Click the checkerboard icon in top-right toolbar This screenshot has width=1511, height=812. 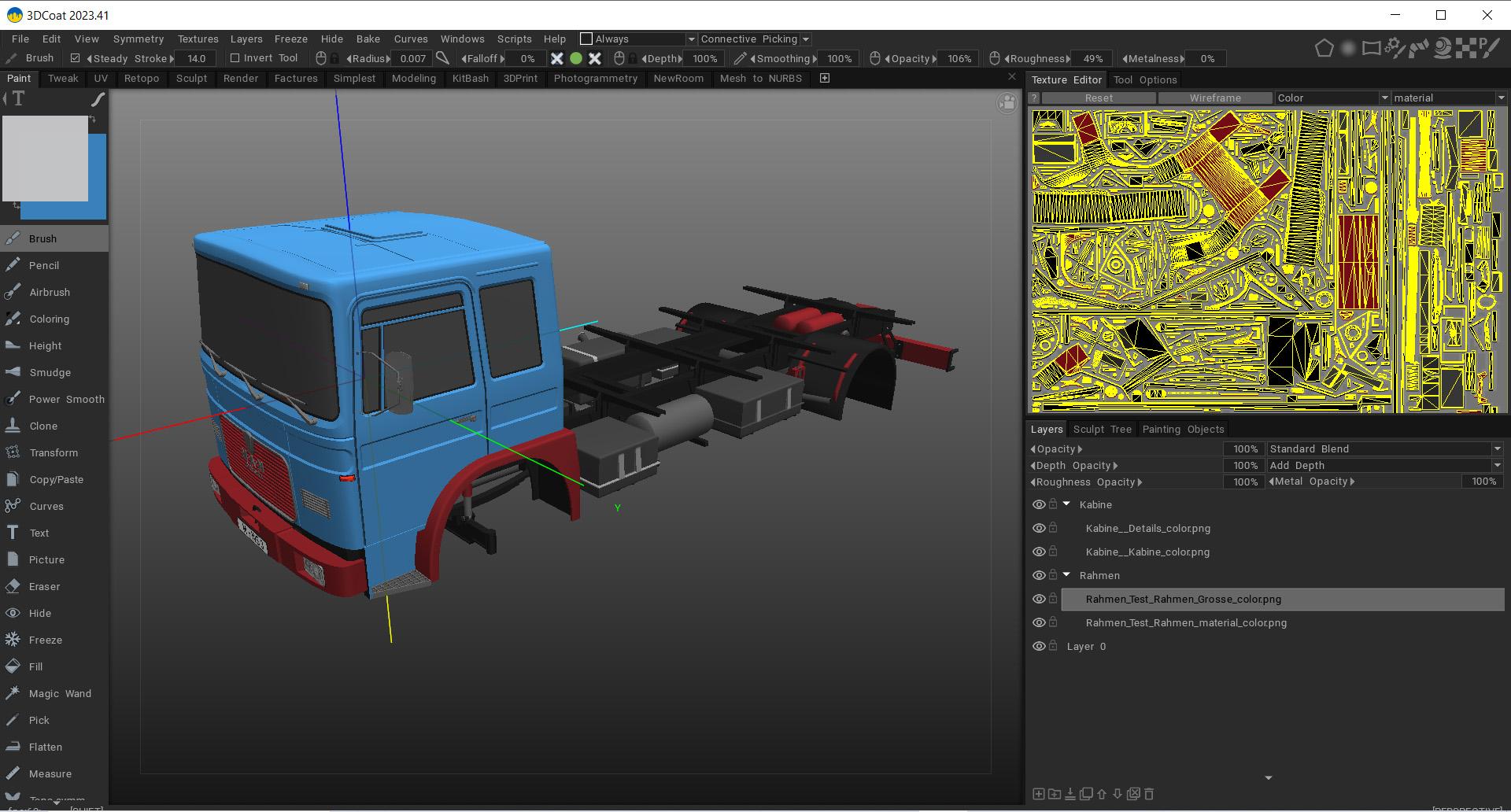(1466, 49)
